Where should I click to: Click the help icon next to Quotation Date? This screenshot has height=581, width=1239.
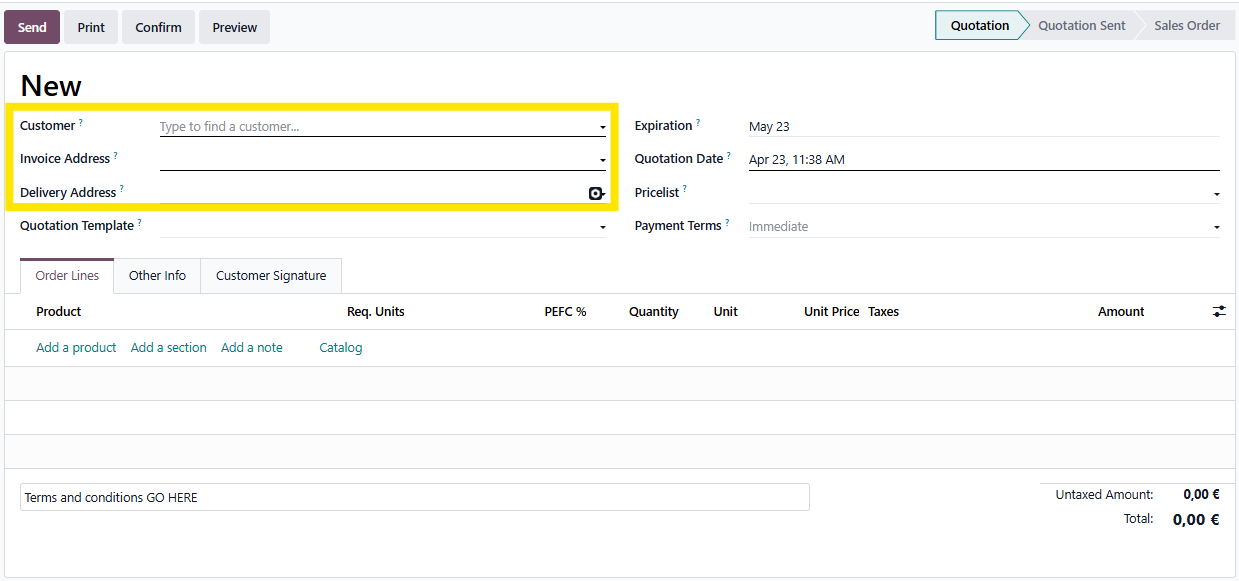(729, 155)
